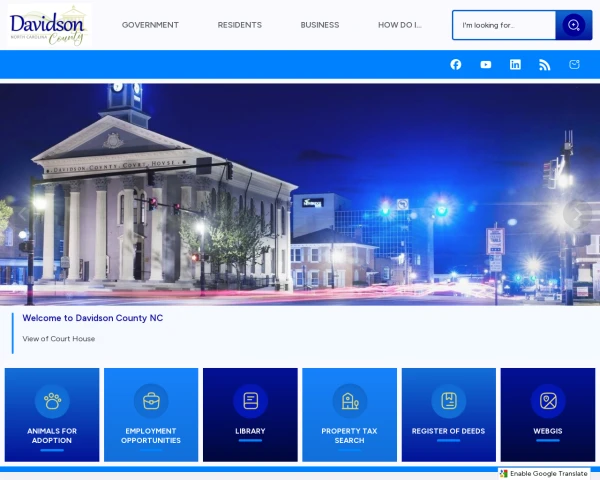Expand the How Do I... menu

[400, 25]
